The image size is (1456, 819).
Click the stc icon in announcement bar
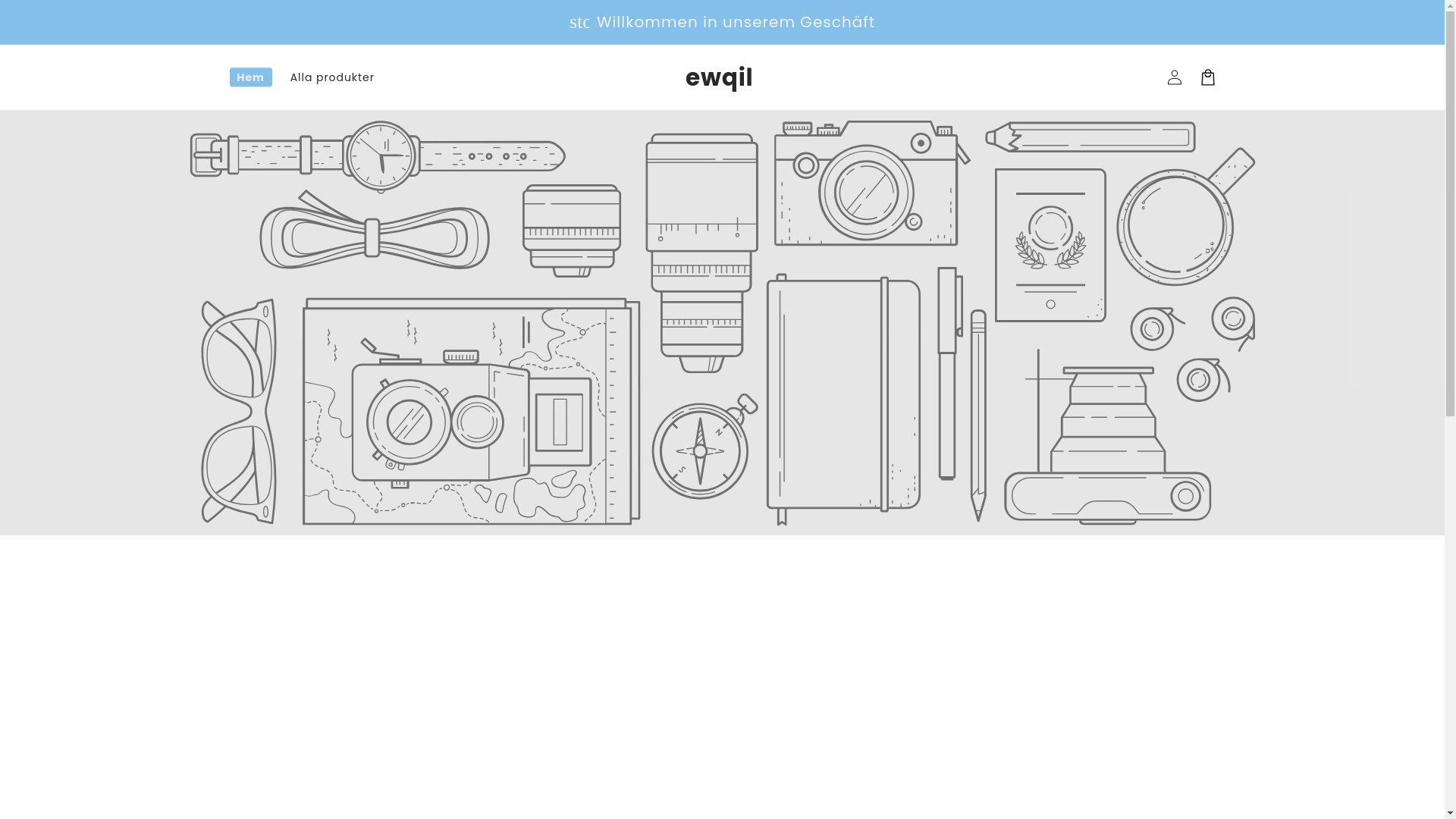579,23
